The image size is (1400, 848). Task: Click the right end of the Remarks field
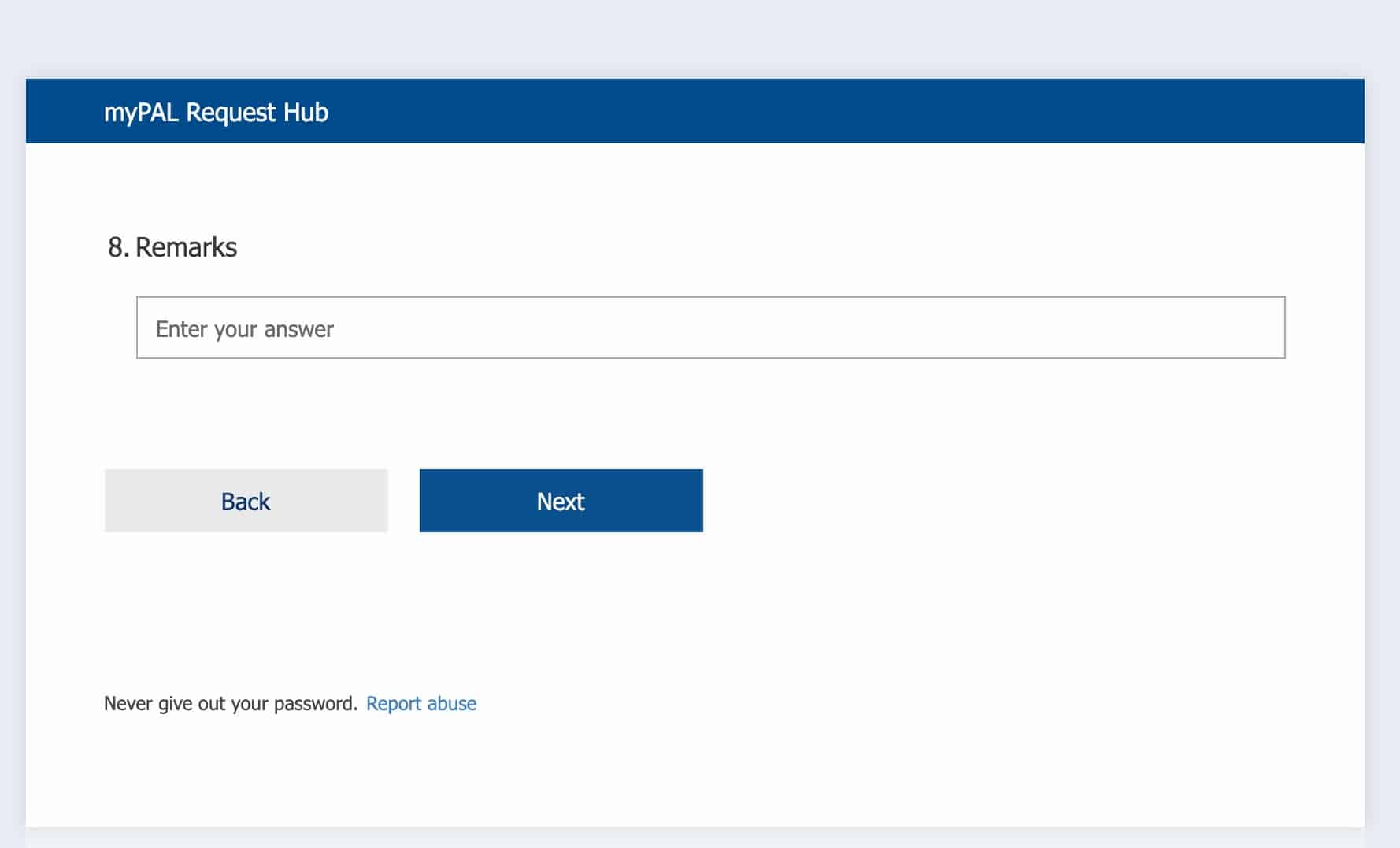(1260, 328)
